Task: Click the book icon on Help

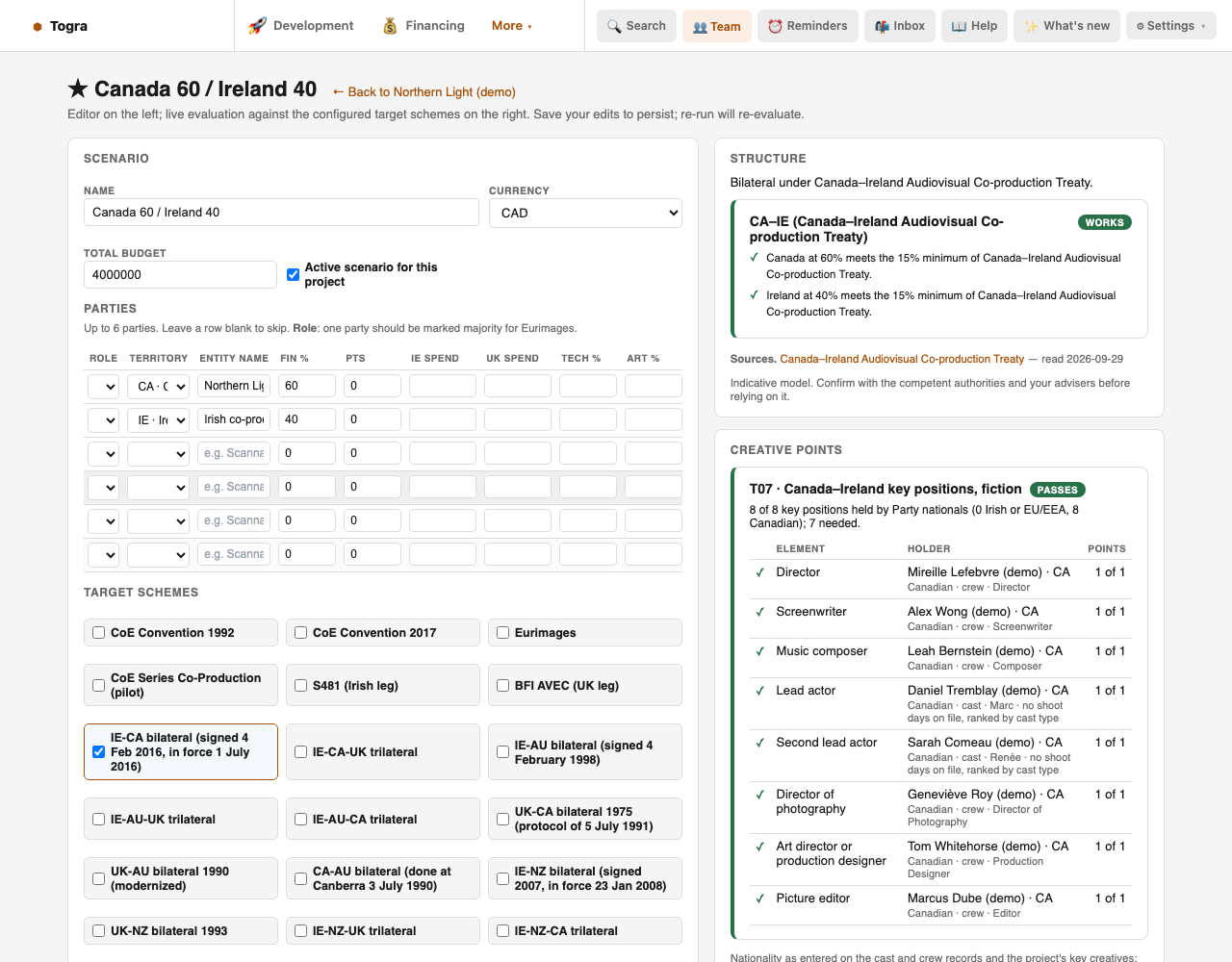Action: click(x=959, y=26)
